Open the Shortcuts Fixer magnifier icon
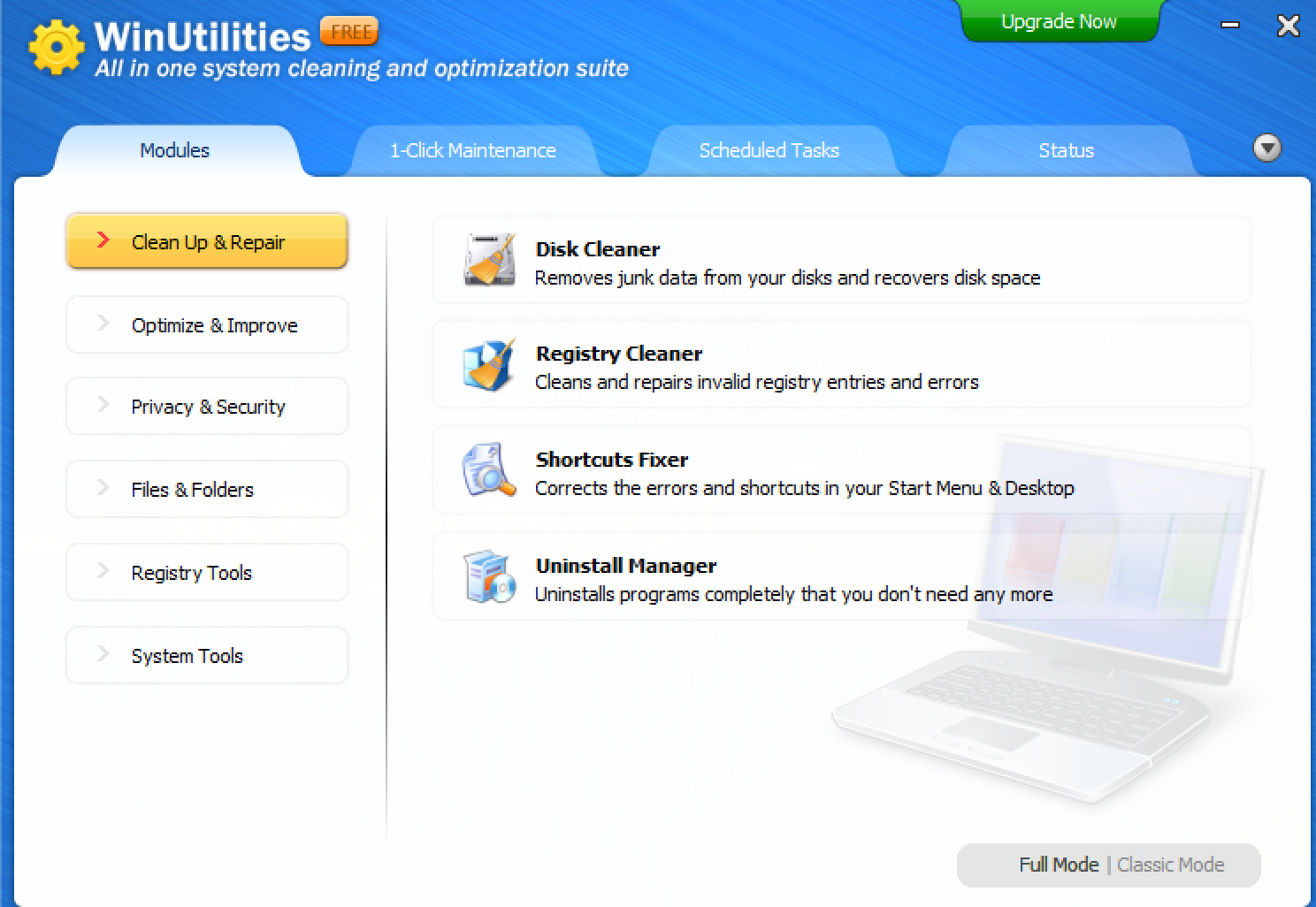This screenshot has height=907, width=1316. 489,470
